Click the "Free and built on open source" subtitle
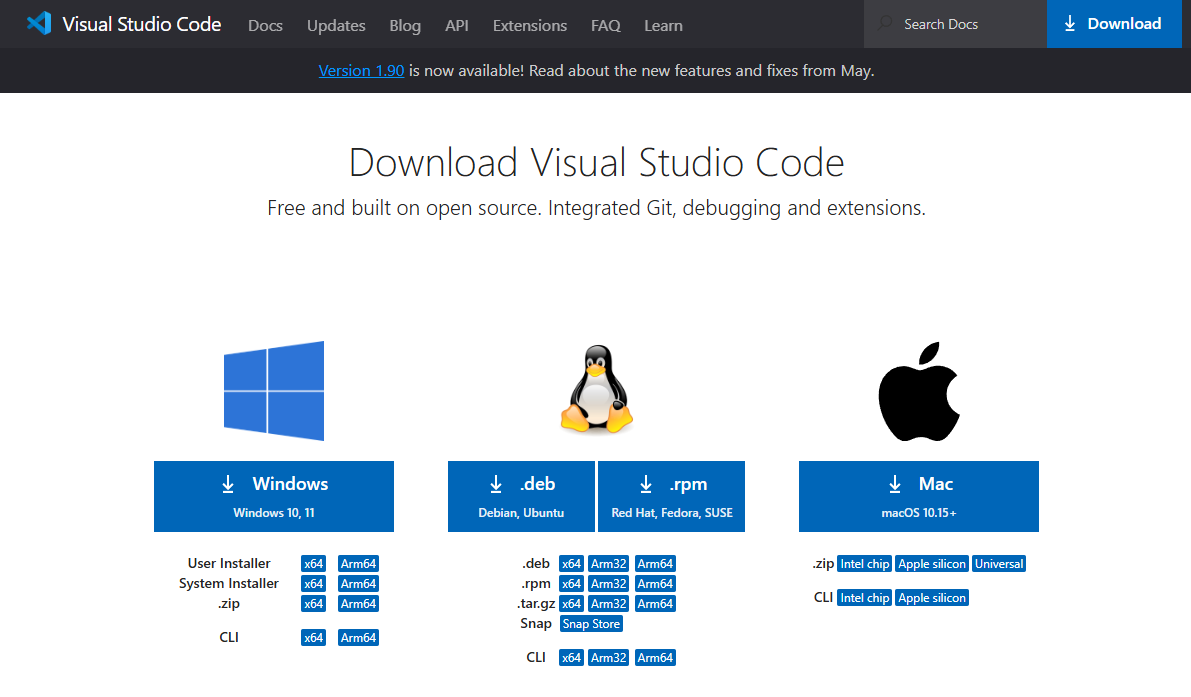The image size is (1191, 697). tap(596, 208)
